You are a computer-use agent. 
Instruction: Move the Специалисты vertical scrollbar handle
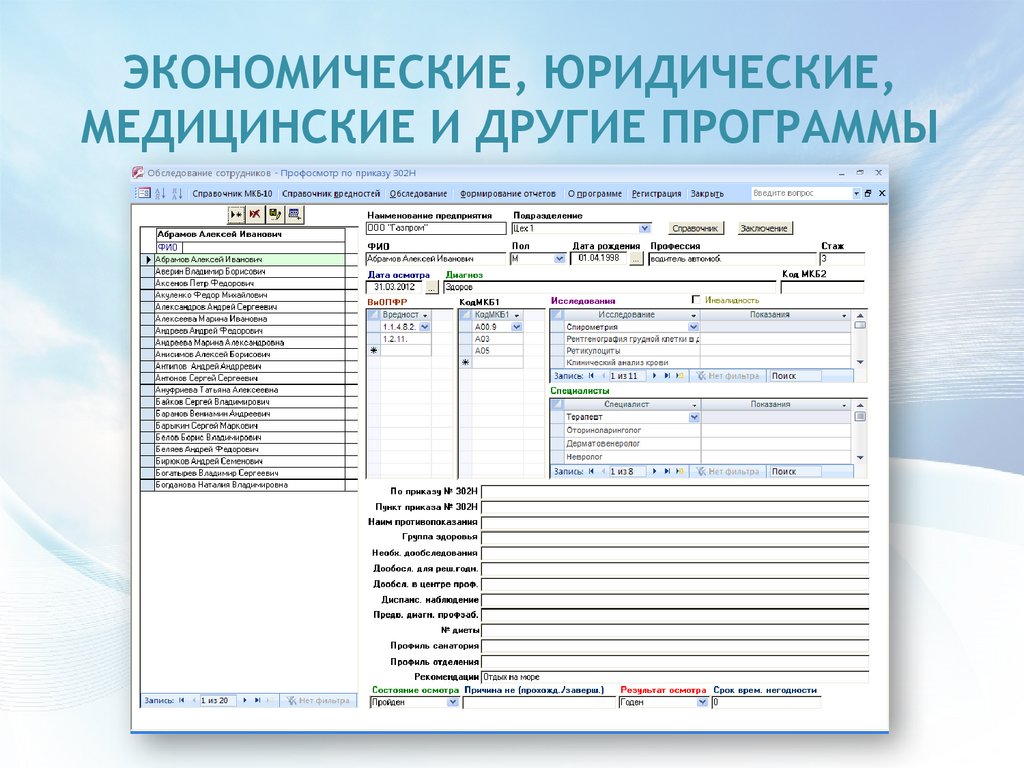click(860, 417)
